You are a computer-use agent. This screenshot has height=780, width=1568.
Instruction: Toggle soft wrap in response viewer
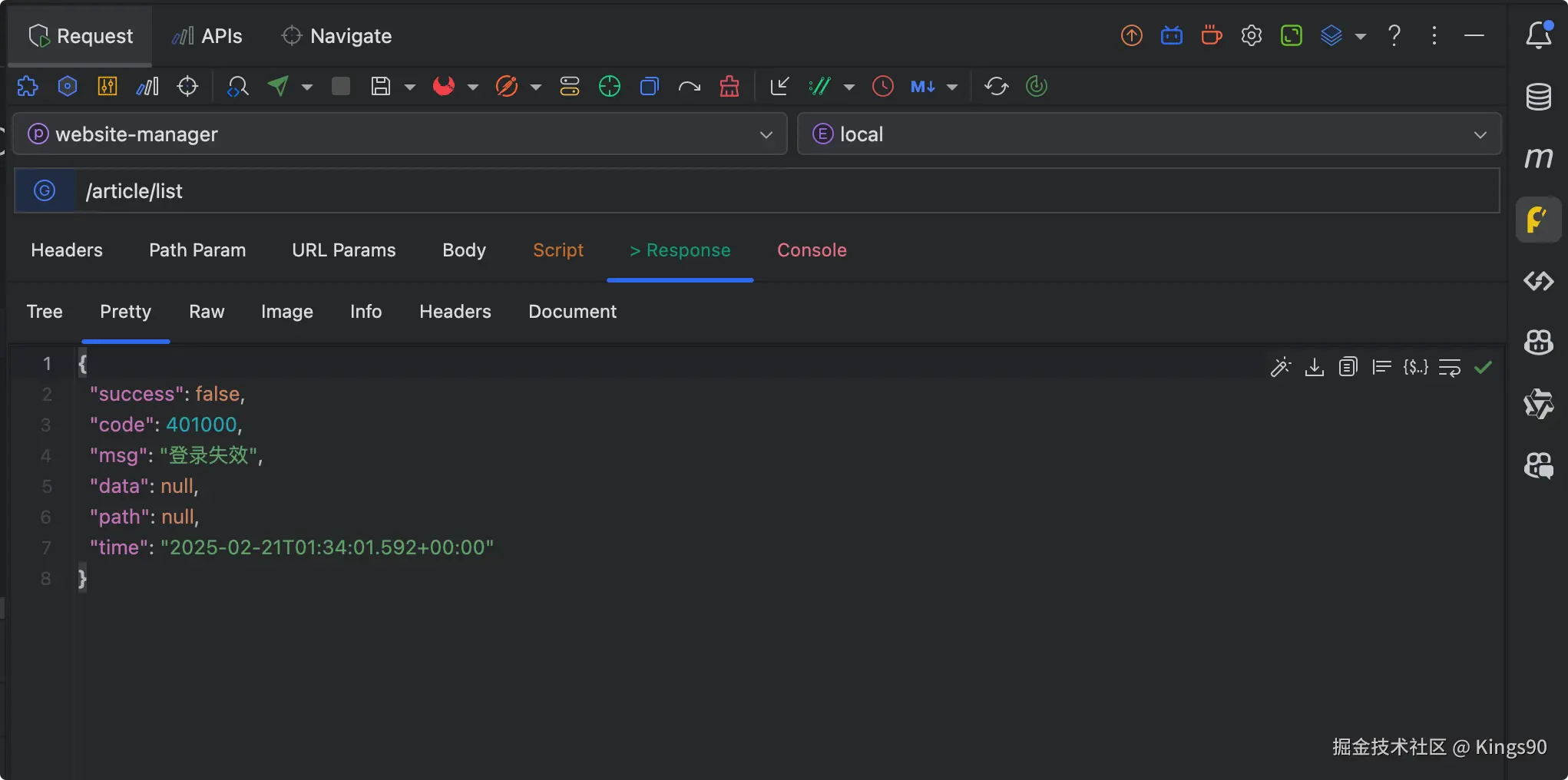click(x=1450, y=367)
